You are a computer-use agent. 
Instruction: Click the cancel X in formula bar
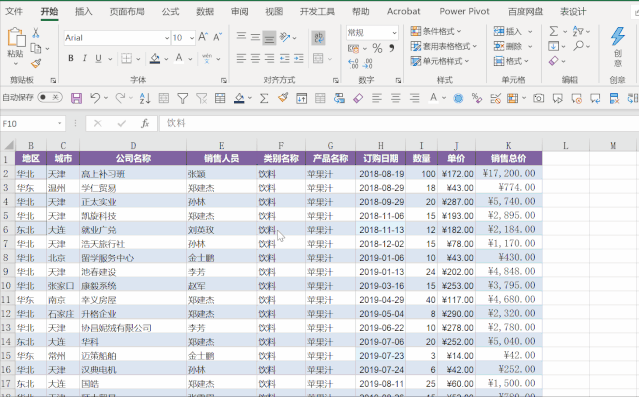click(x=97, y=124)
